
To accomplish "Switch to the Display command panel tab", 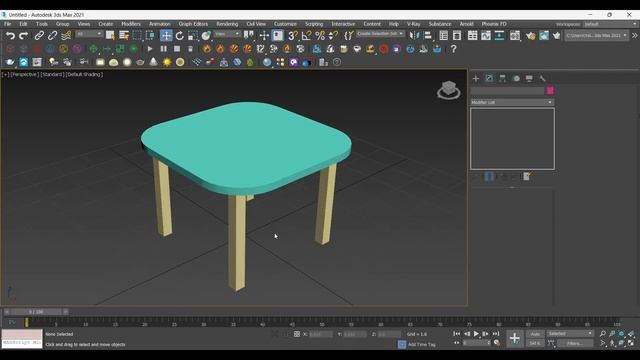I will click(529, 78).
